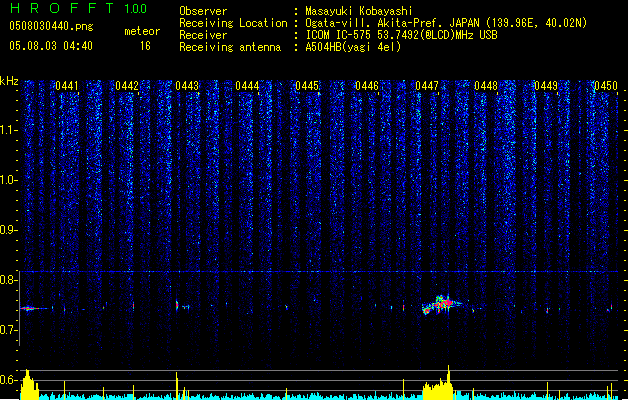Click the date stamp 05.08.03 04:40
The image size is (629, 400).
[51, 46]
